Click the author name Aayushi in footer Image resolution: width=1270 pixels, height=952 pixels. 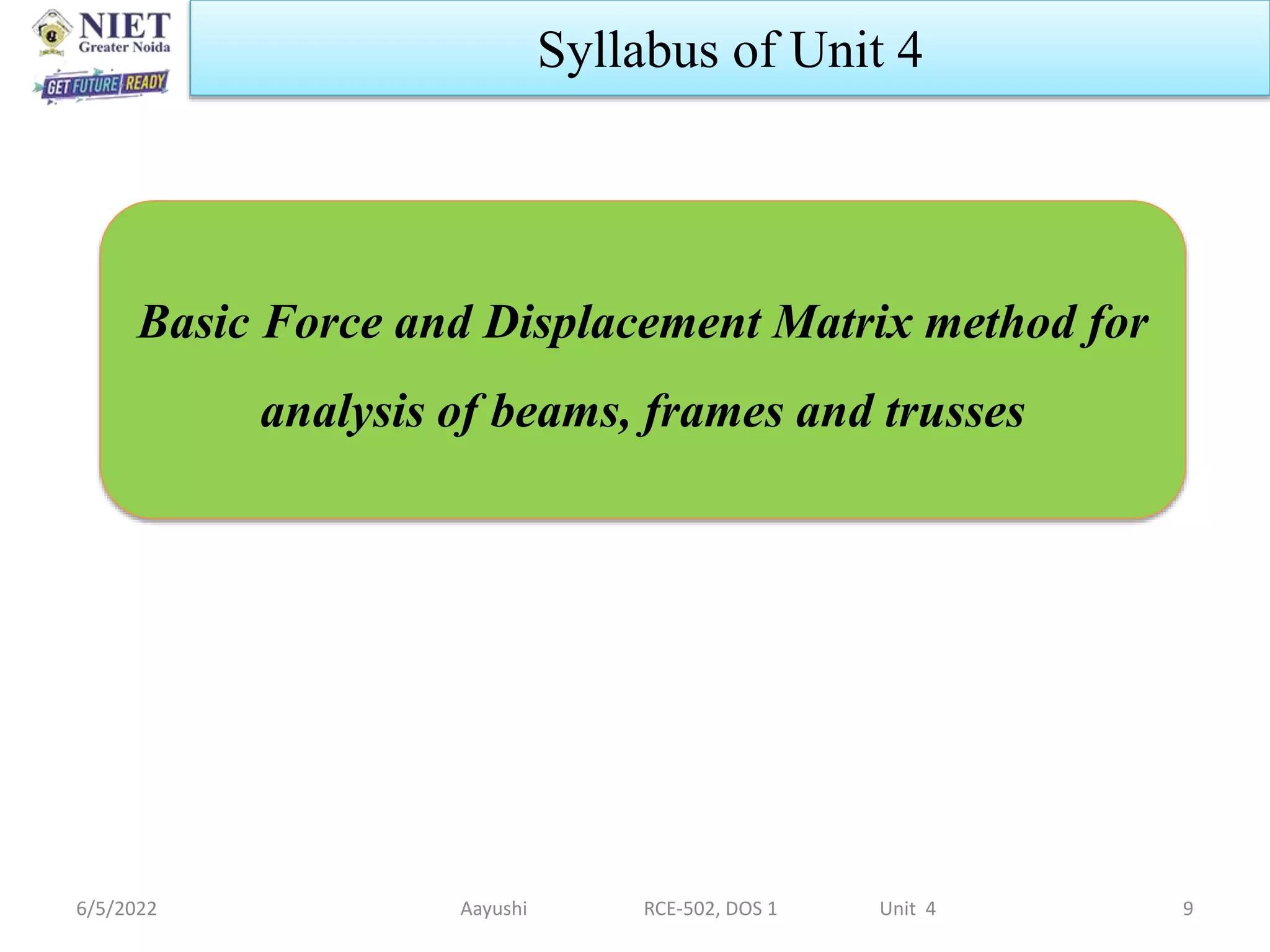(494, 909)
